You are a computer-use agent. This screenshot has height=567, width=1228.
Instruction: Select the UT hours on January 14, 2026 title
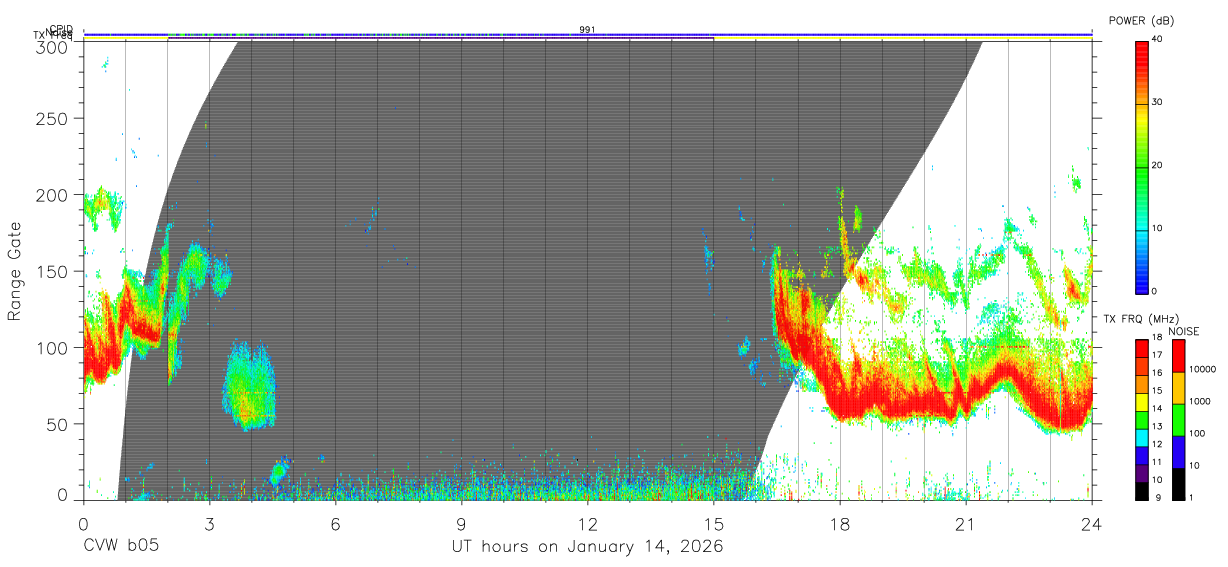click(x=587, y=548)
